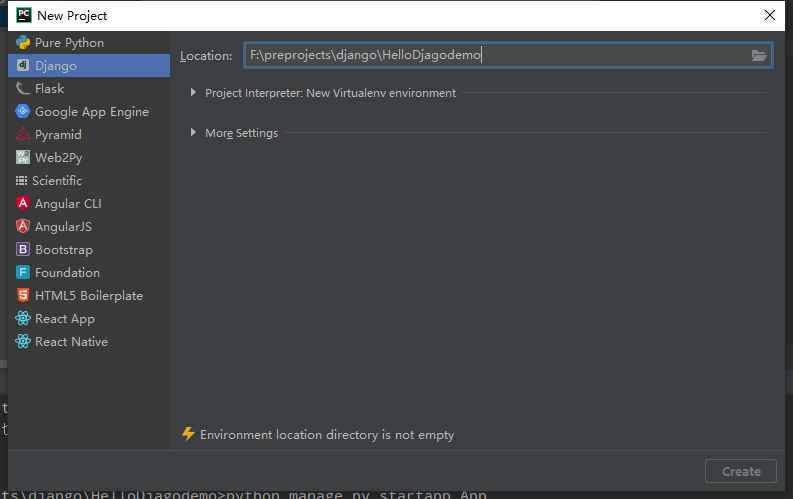Close the New Project dialog
This screenshot has width=793, height=499.
click(770, 15)
